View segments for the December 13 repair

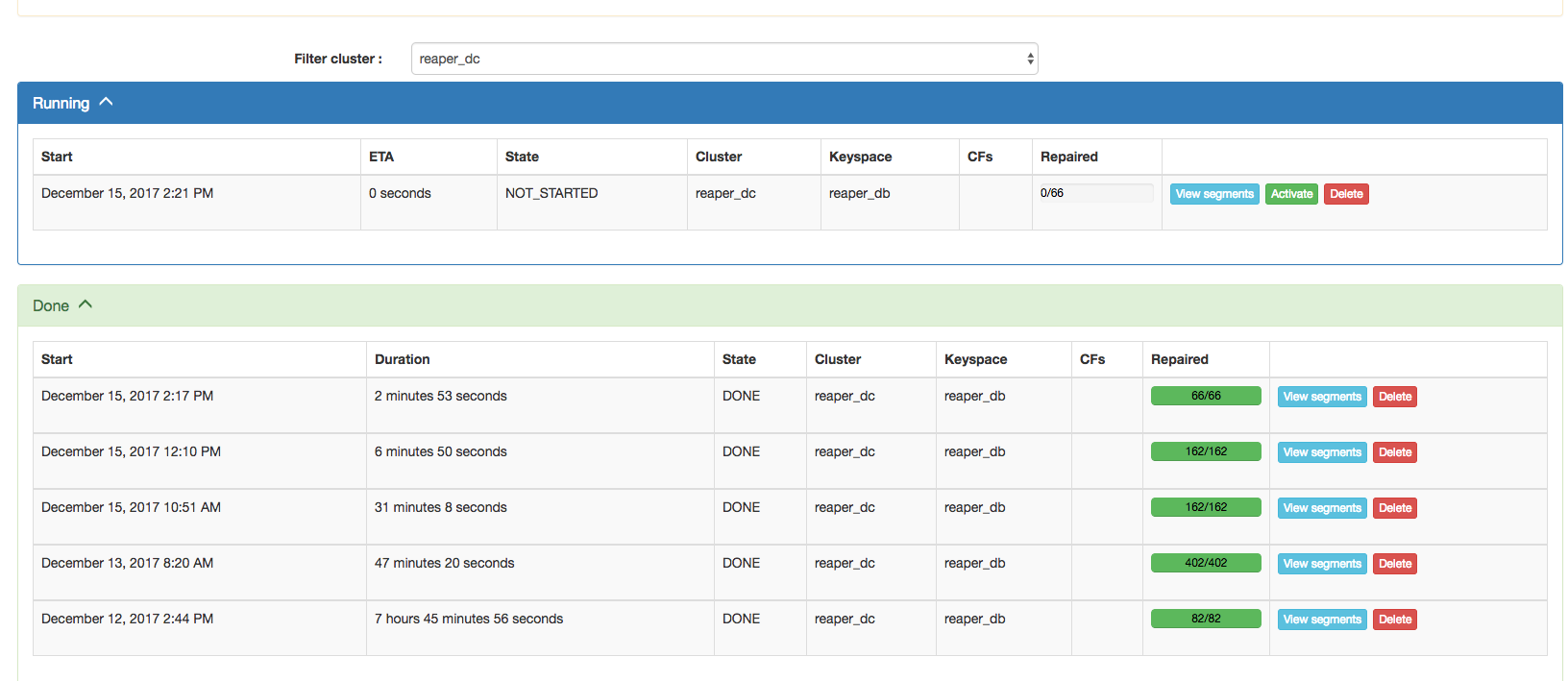click(x=1322, y=564)
